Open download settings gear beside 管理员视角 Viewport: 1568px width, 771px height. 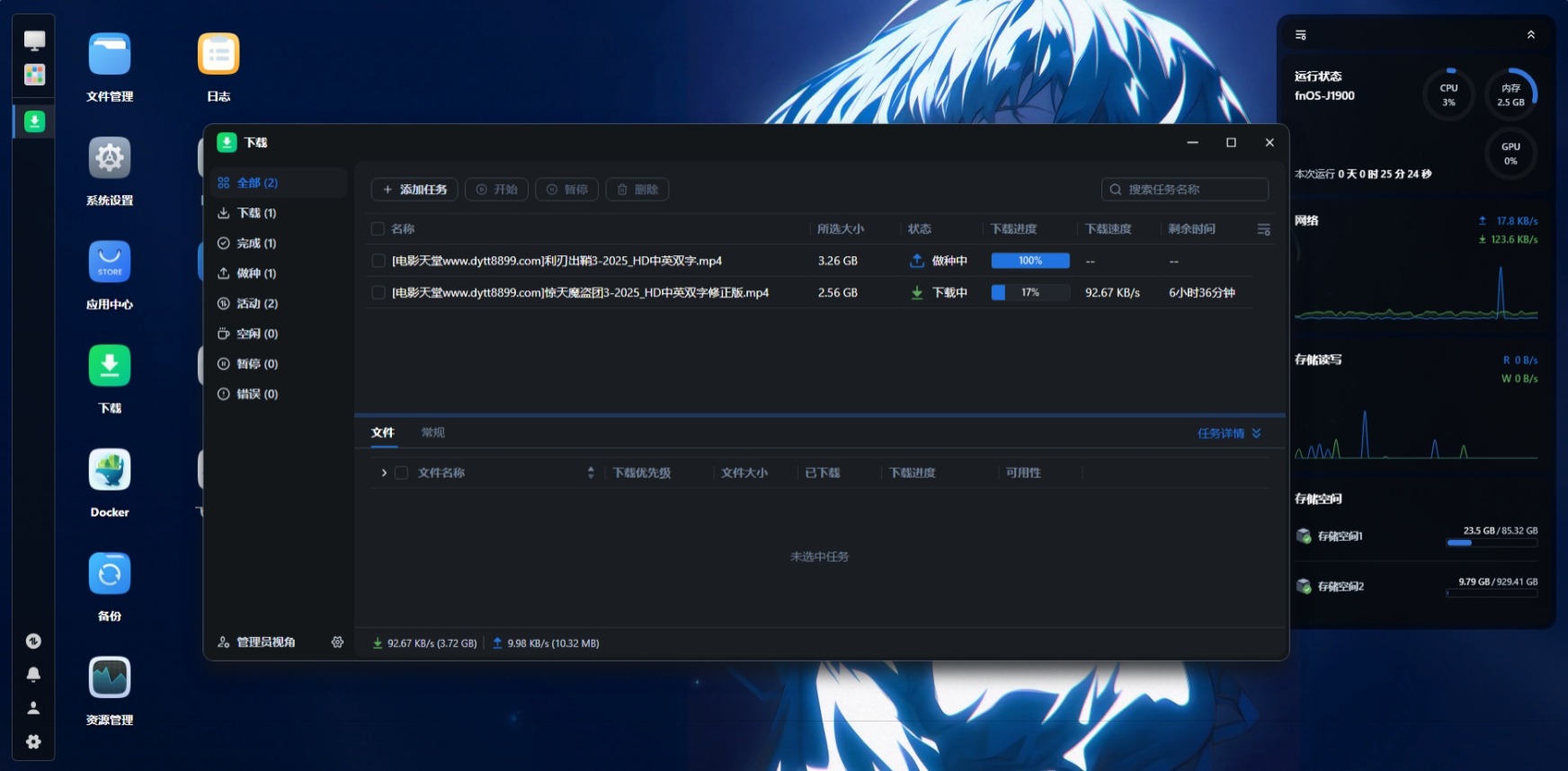pos(337,642)
